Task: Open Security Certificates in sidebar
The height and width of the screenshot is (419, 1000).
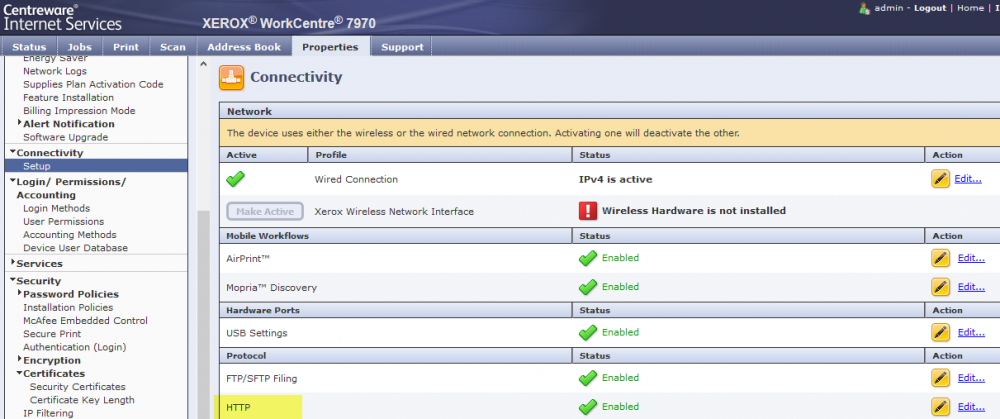Action: coord(77,387)
